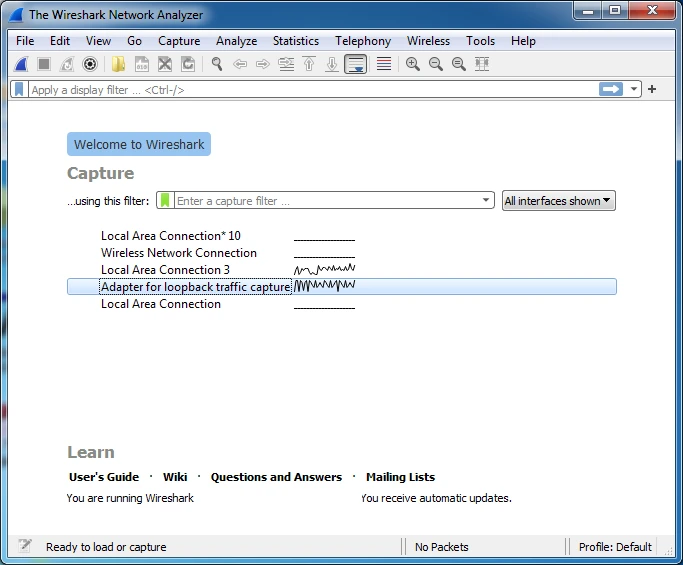Open the Analyze menu

click(237, 41)
